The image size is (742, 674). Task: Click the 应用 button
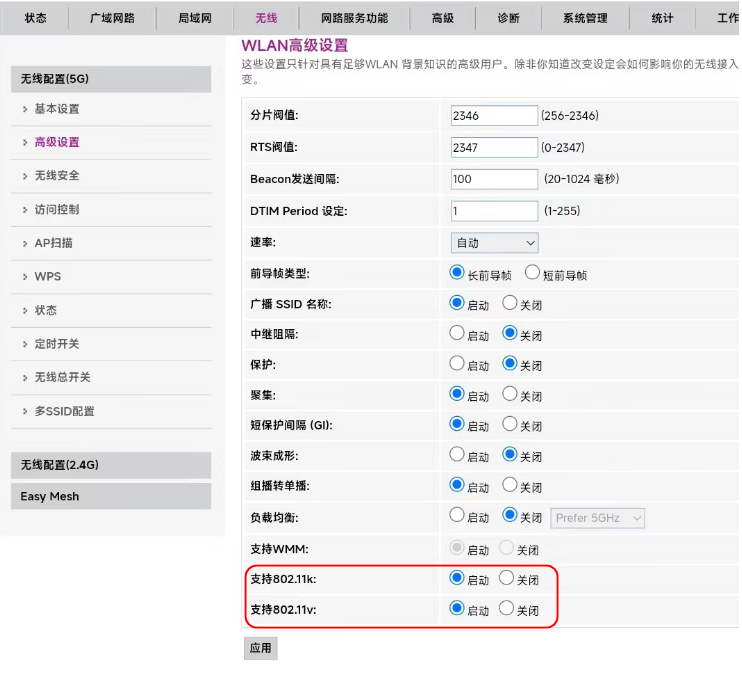coord(261,648)
